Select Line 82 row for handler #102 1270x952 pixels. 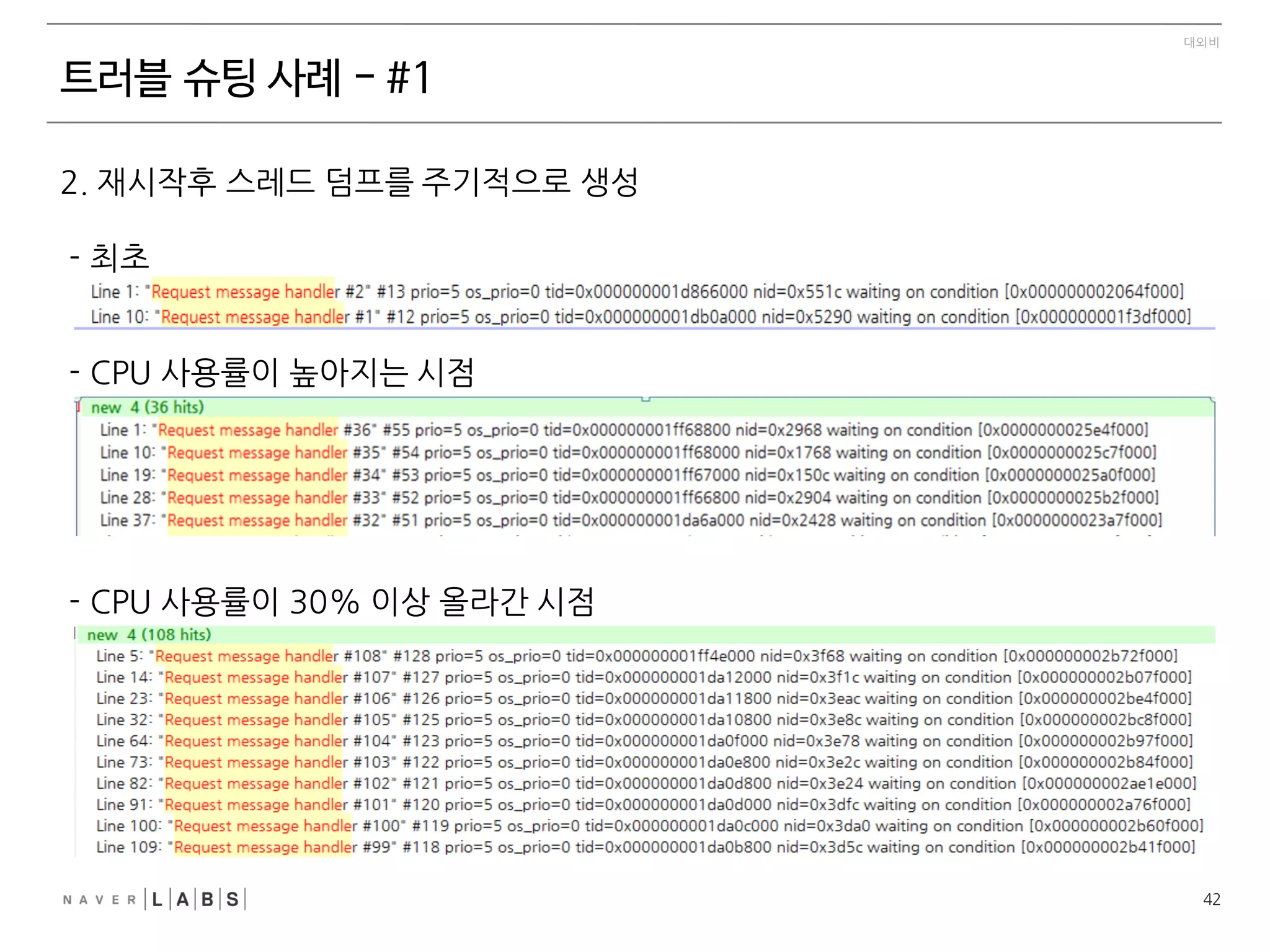646,783
